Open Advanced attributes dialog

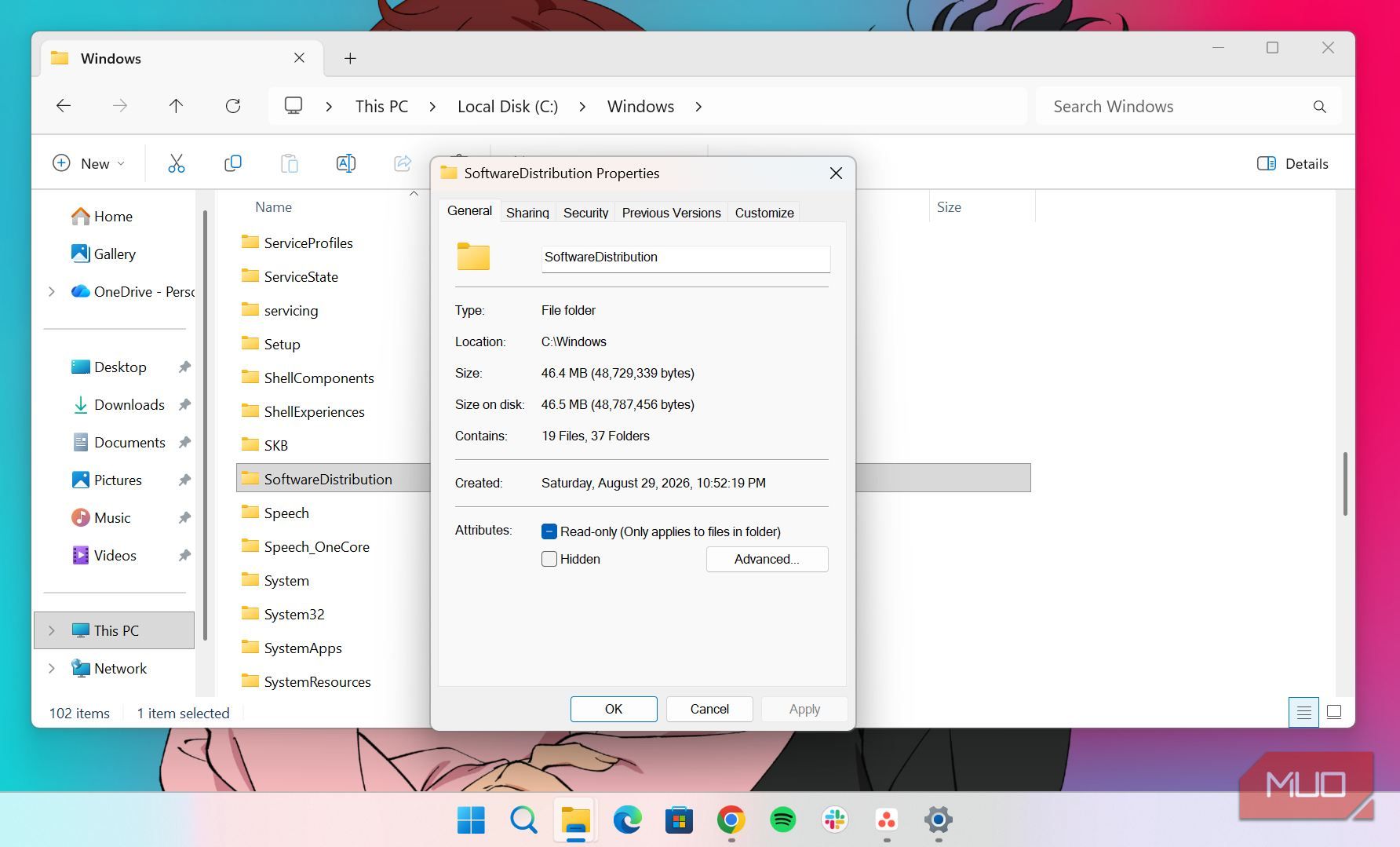tap(767, 559)
